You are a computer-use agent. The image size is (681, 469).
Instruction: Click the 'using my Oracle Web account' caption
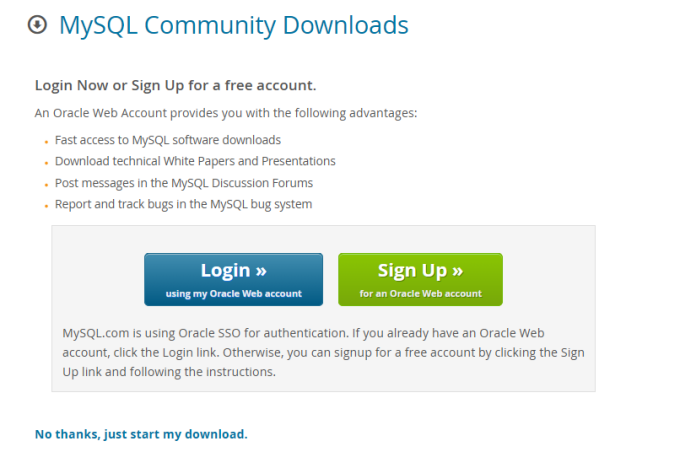pyautogui.click(x=234, y=294)
